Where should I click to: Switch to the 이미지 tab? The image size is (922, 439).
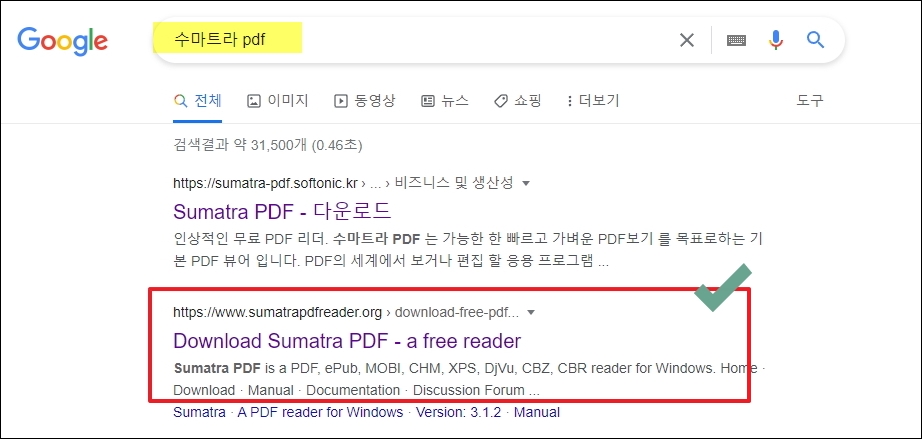click(x=278, y=101)
